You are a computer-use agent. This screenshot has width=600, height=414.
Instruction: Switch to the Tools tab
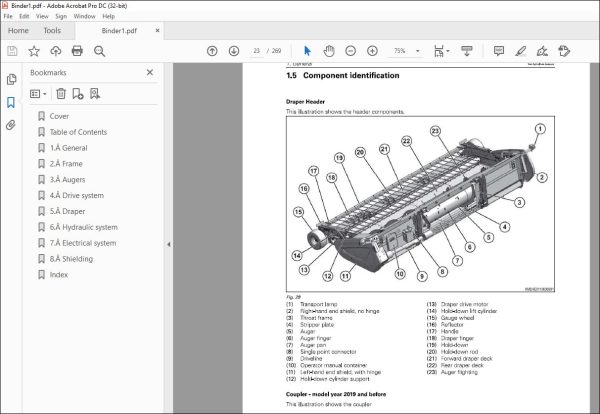(52, 31)
